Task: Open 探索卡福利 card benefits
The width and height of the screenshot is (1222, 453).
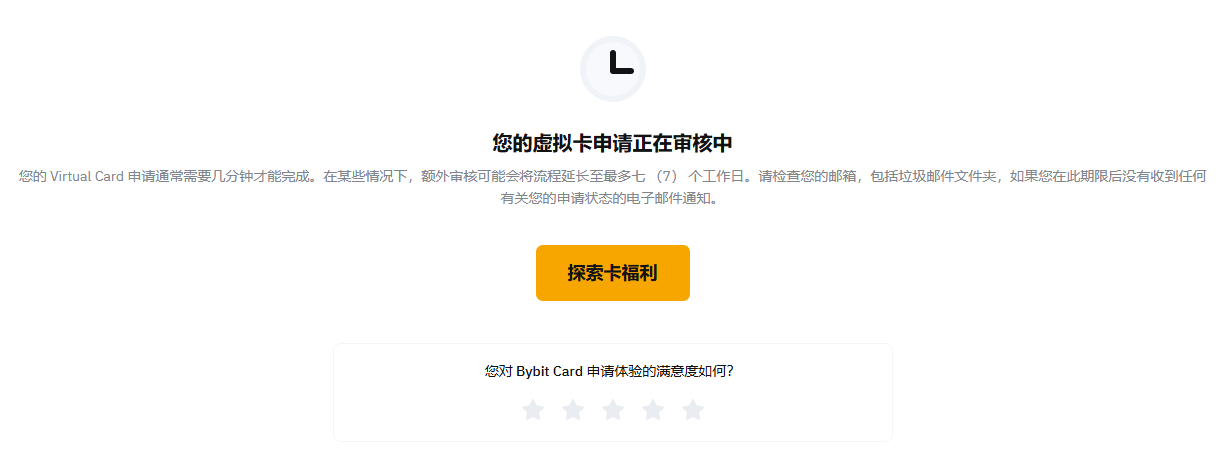Action: [x=613, y=273]
